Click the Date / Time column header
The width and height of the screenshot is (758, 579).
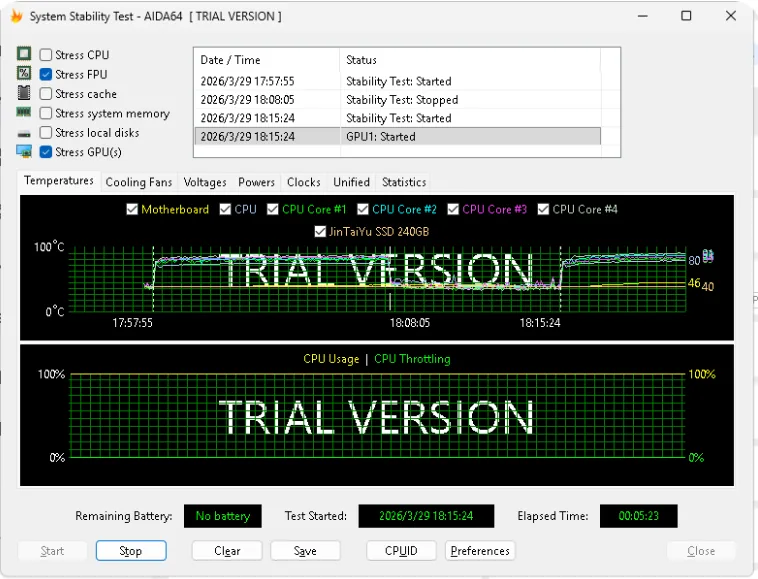(x=267, y=60)
